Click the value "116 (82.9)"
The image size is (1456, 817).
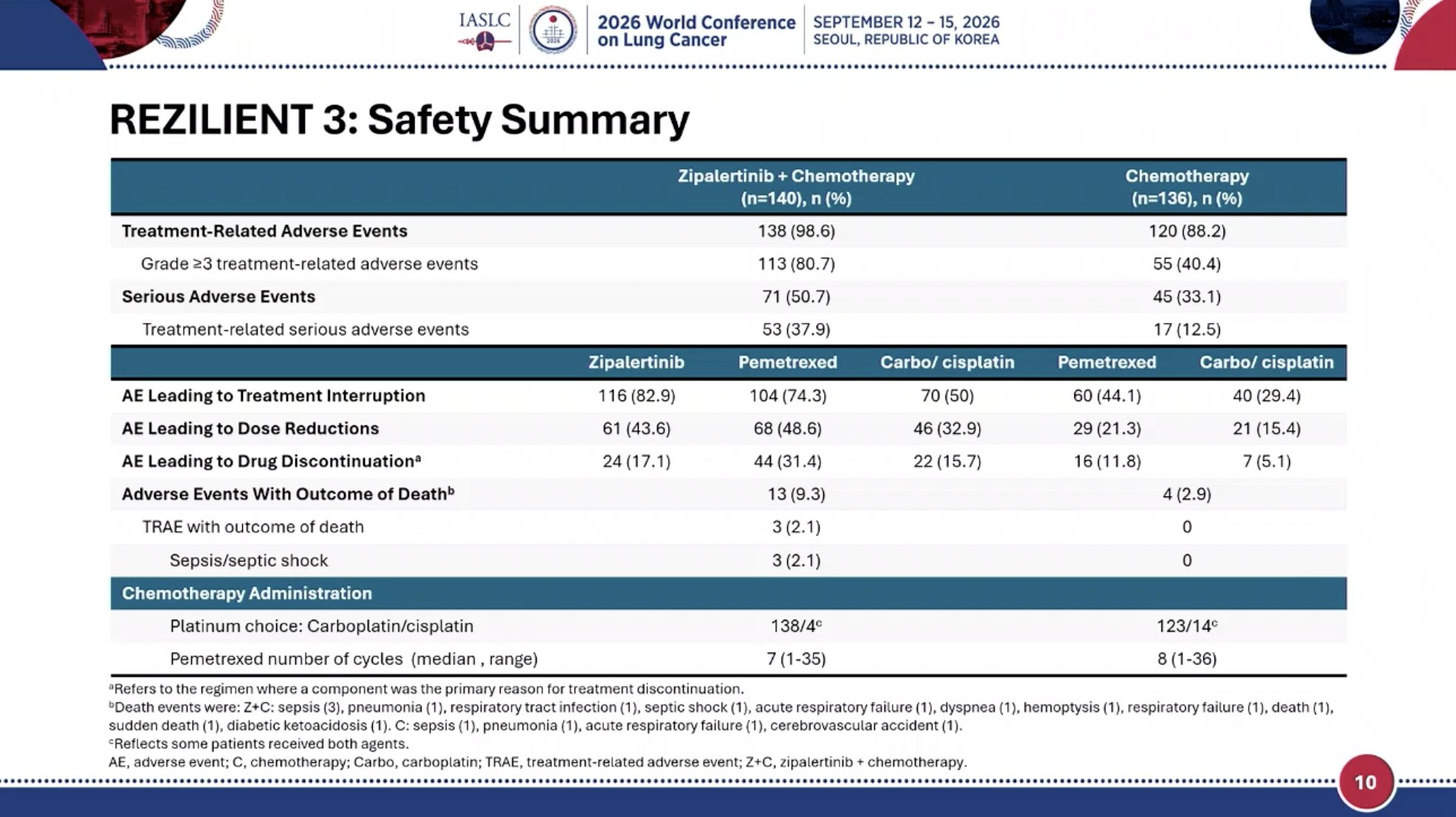(636, 396)
